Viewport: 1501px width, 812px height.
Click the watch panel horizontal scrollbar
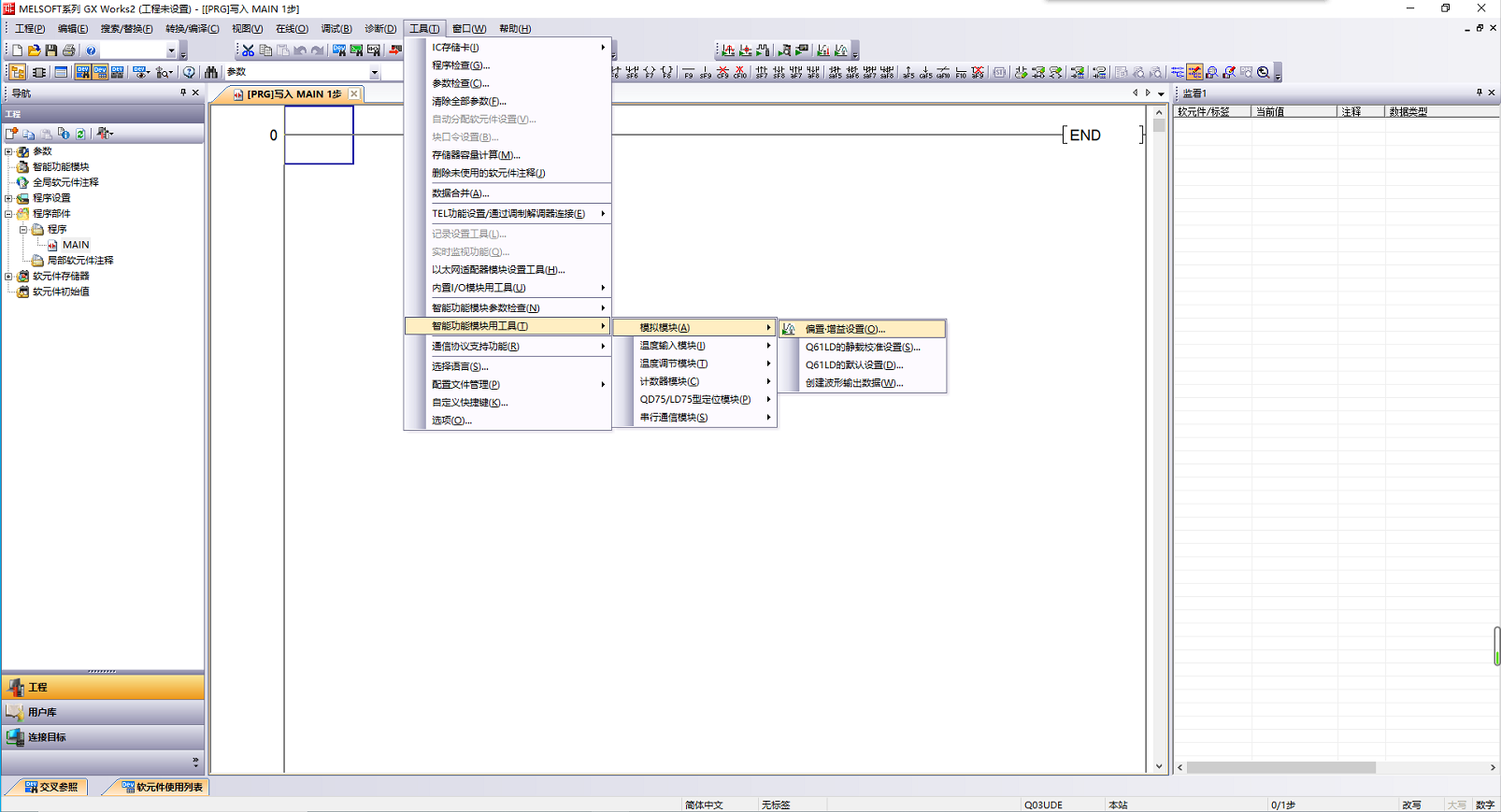tap(1280, 767)
